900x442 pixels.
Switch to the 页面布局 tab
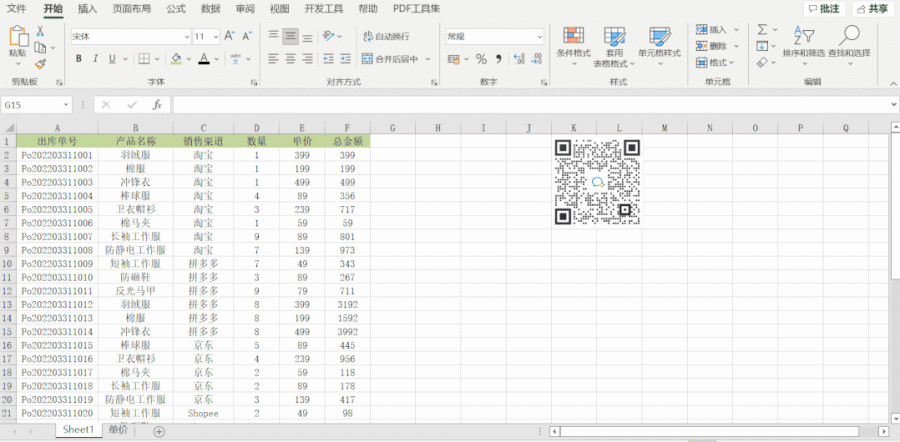coord(131,9)
